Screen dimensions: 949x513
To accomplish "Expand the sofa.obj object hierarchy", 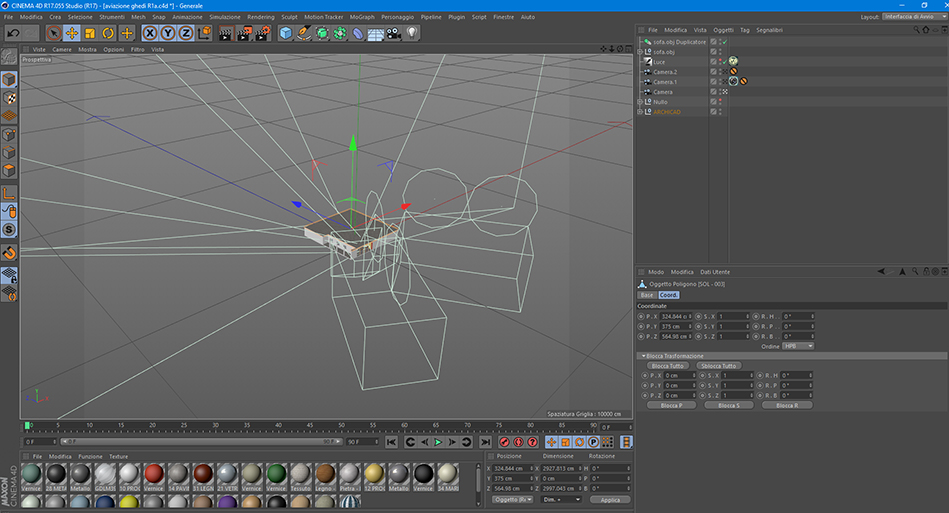I will pos(640,52).
